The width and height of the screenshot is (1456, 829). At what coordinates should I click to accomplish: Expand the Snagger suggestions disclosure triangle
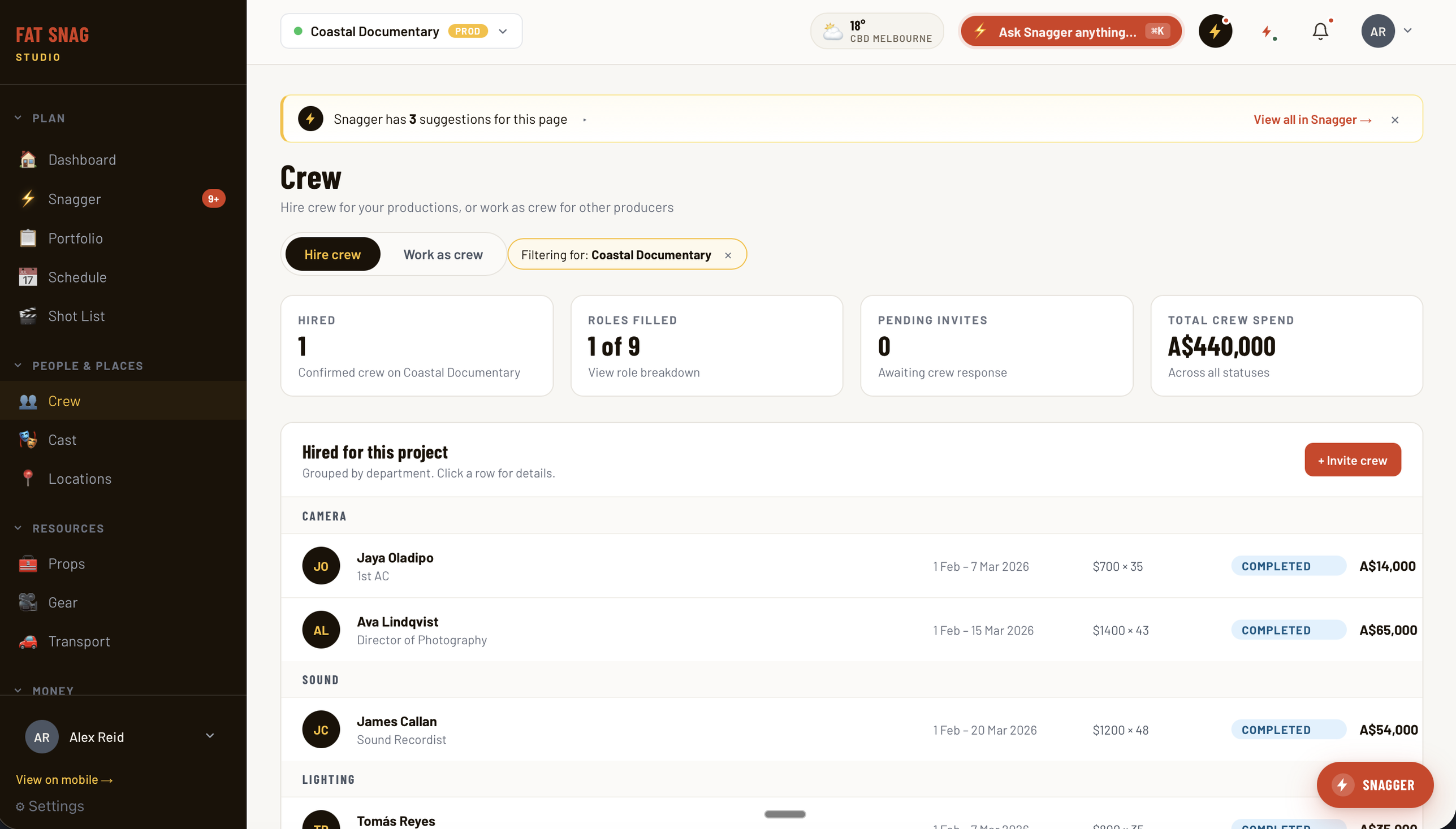585,120
